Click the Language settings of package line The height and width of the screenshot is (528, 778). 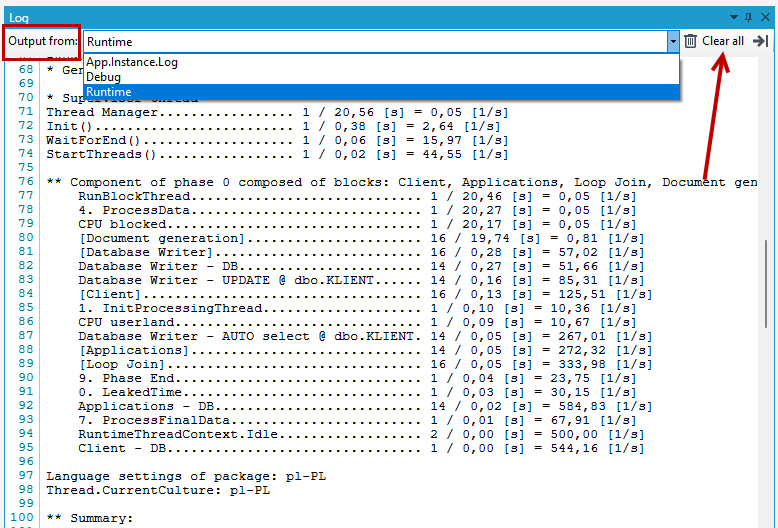click(x=186, y=476)
